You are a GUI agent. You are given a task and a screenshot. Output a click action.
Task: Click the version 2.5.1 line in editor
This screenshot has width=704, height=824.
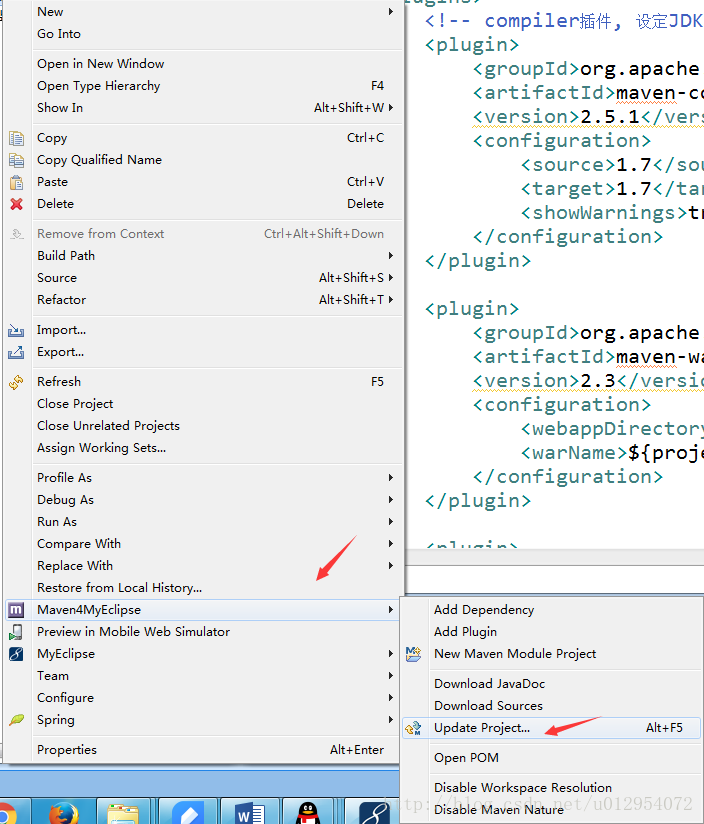tap(588, 117)
